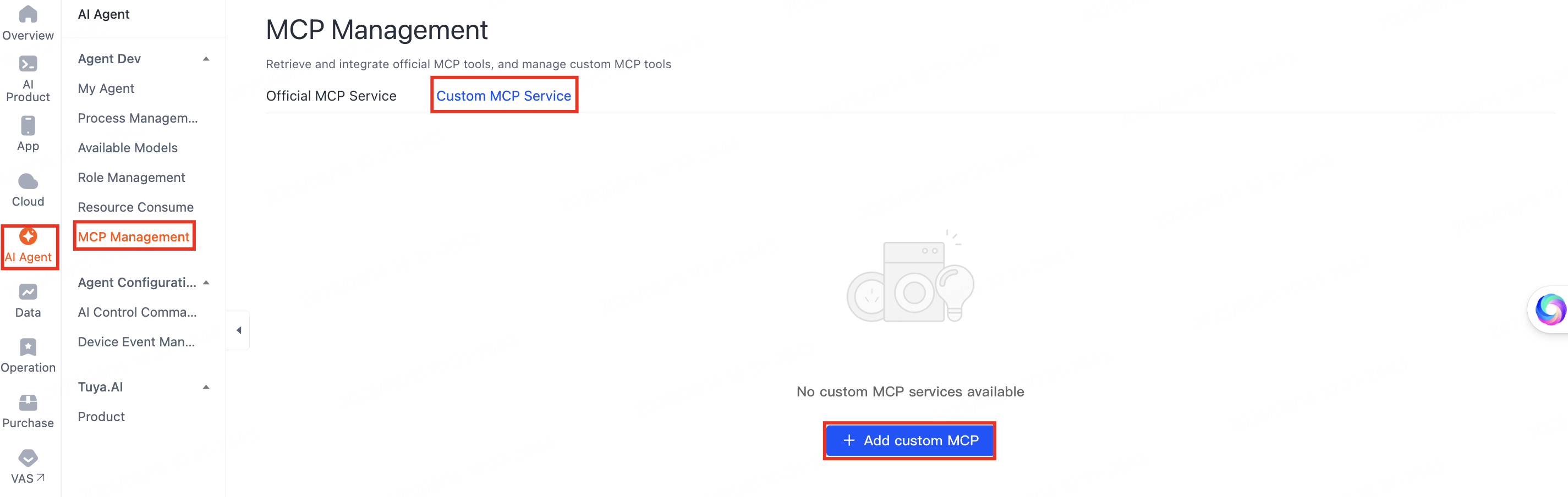The height and width of the screenshot is (497, 1568).
Task: Launch the colorful AI assistant bubble
Action: (1550, 310)
